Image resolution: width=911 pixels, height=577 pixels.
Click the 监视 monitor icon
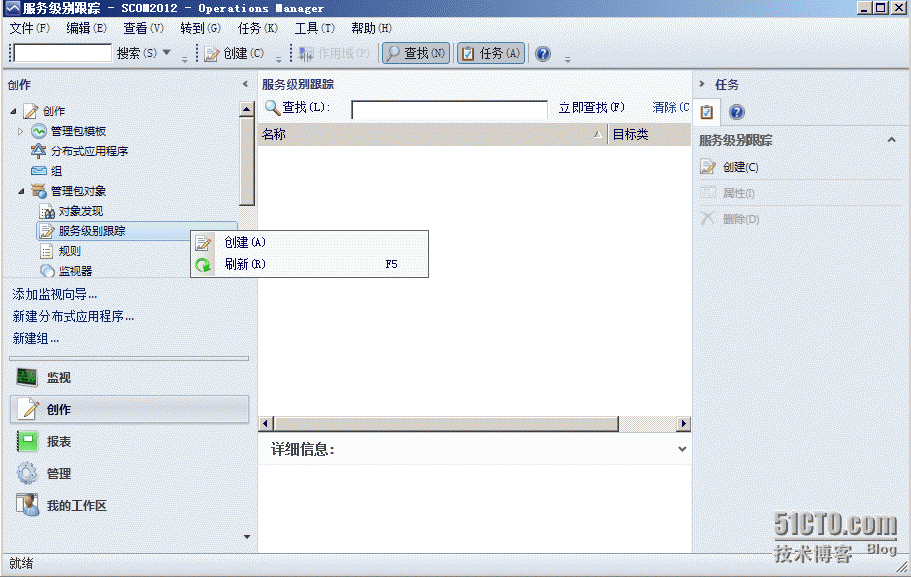(27, 378)
